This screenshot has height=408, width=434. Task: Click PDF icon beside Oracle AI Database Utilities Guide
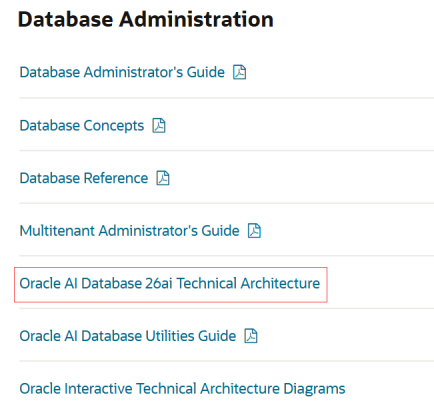(251, 336)
